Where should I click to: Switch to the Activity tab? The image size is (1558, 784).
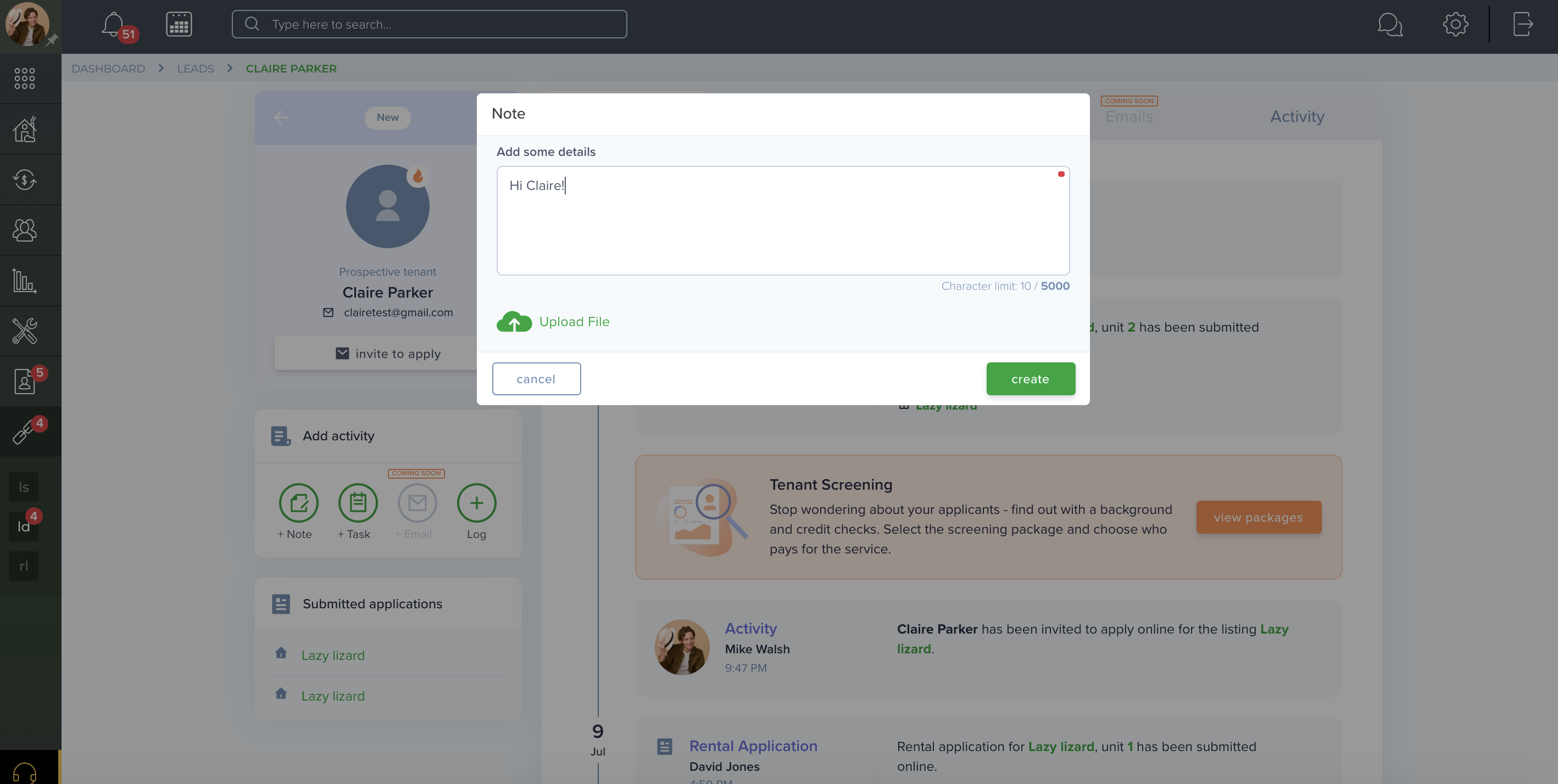[x=1297, y=116]
